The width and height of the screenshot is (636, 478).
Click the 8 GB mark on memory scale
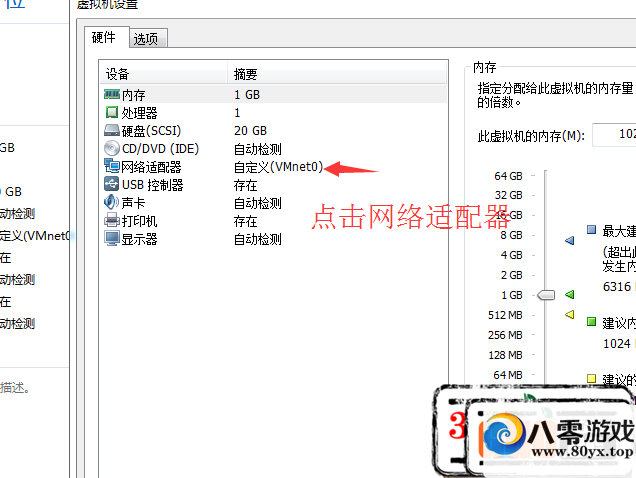click(511, 235)
